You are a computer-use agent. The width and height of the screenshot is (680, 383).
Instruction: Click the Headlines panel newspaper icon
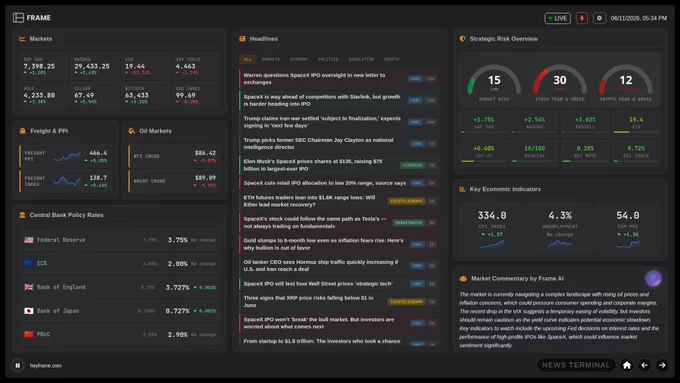[x=242, y=39]
